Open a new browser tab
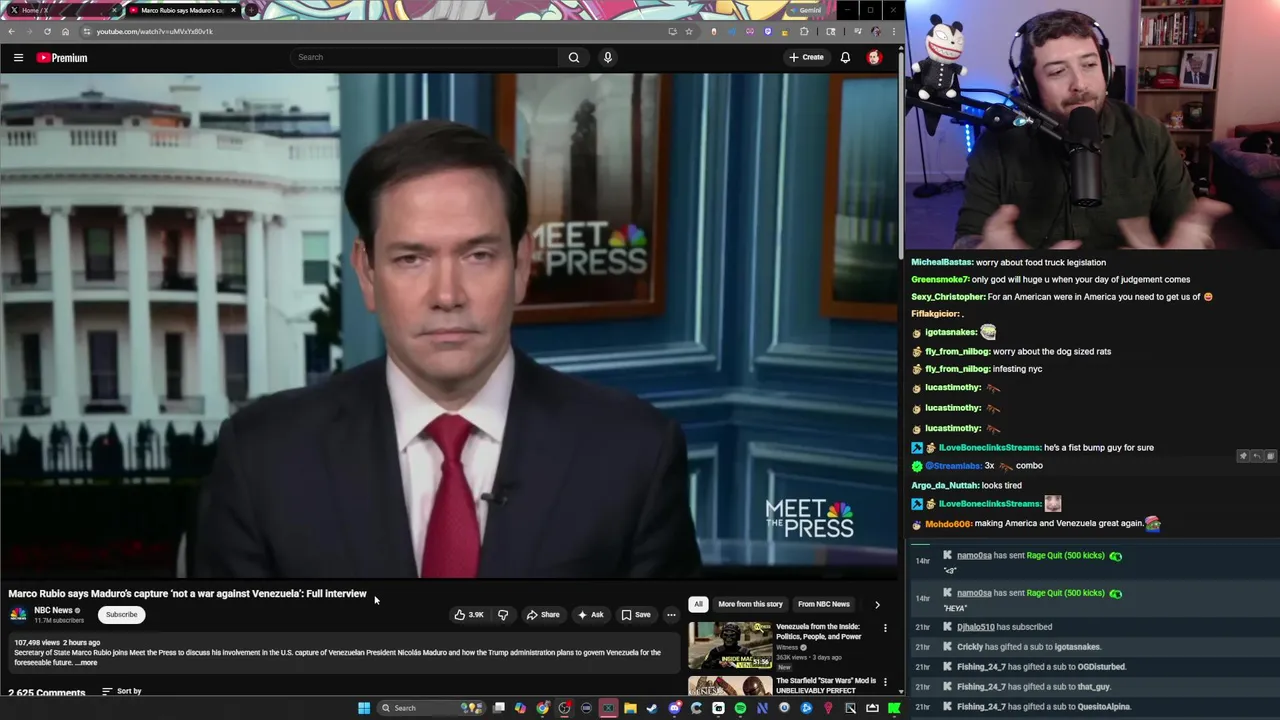The image size is (1280, 720). click(252, 10)
